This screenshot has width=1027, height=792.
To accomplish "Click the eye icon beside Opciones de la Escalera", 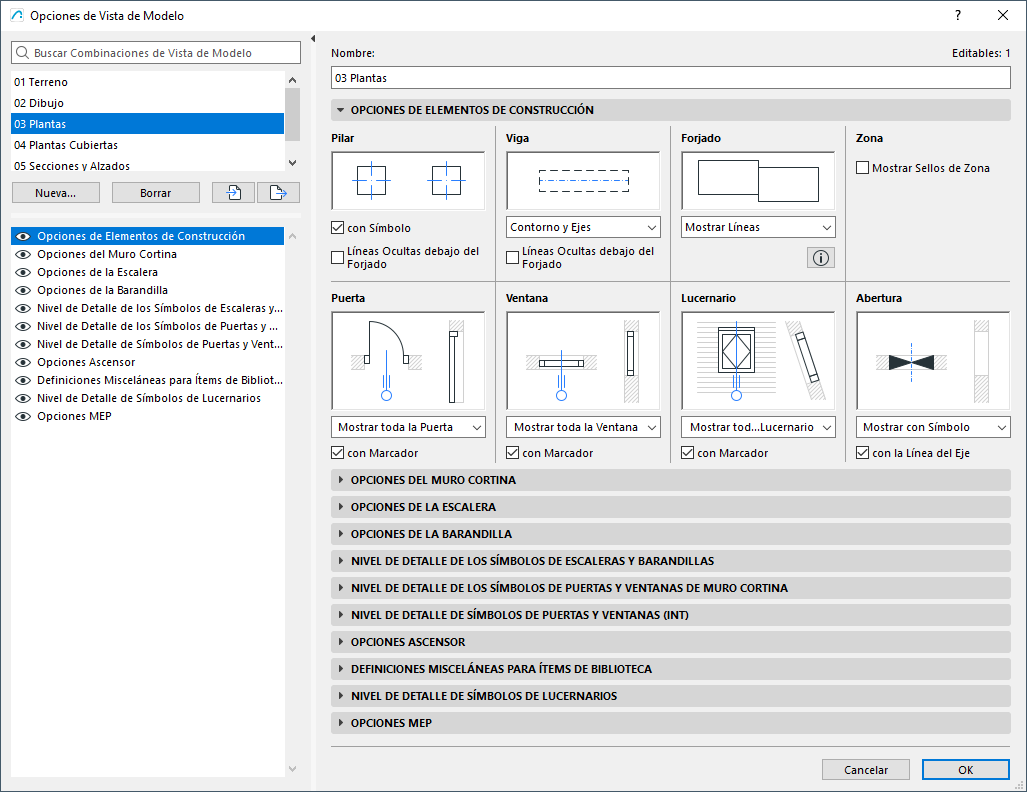I will (22, 272).
